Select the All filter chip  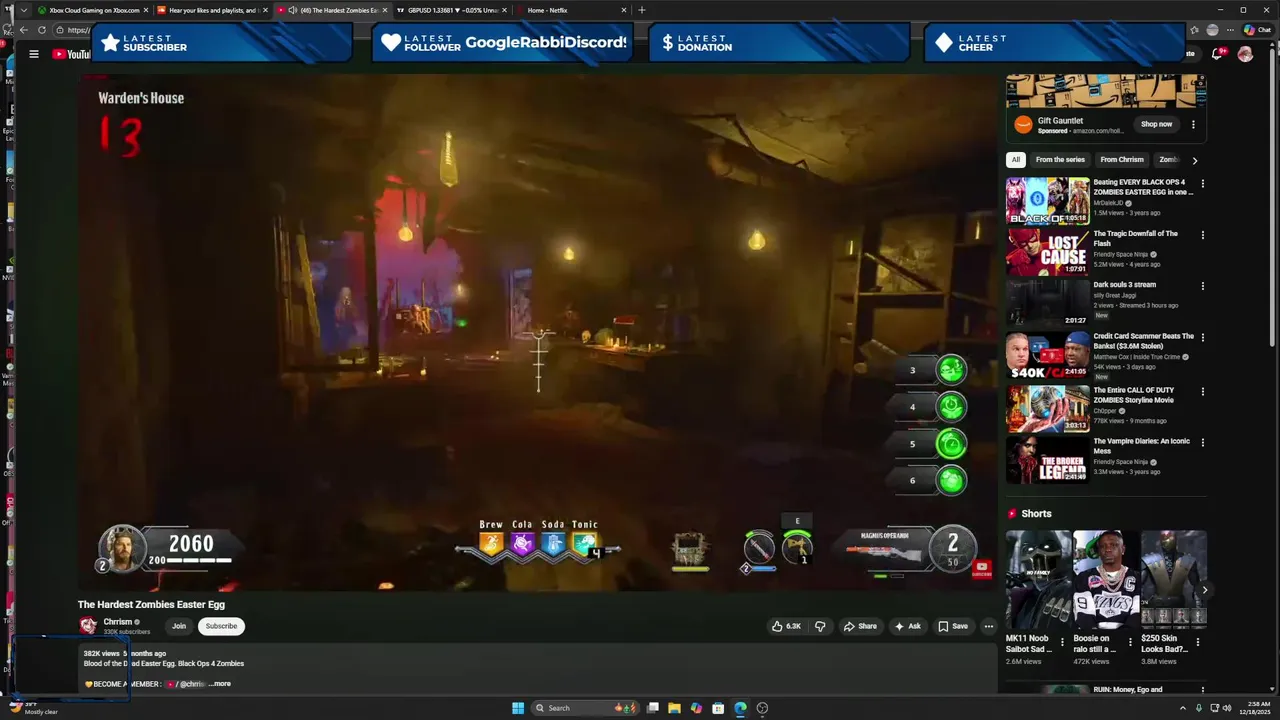pos(1016,160)
